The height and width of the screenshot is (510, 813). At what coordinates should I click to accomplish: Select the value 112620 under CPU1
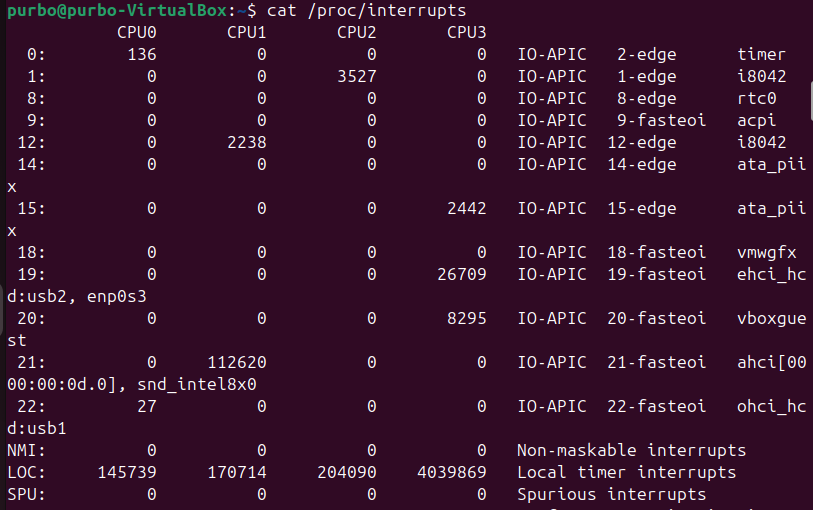click(x=237, y=362)
